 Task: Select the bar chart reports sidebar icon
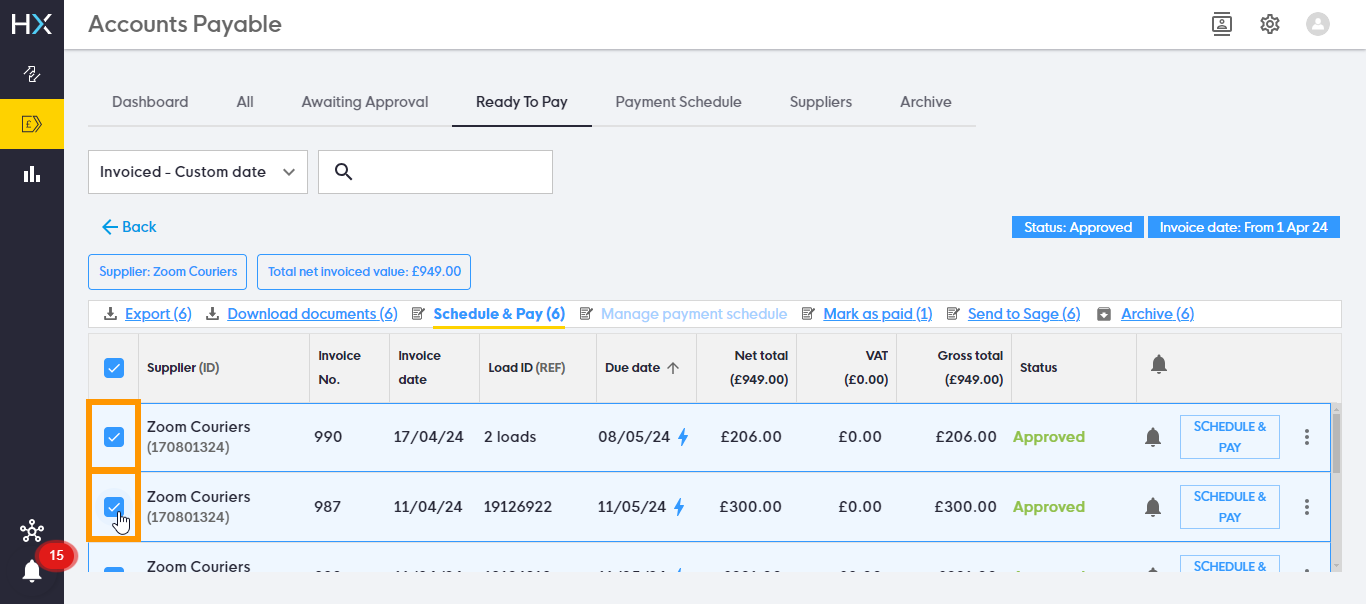[x=32, y=174]
